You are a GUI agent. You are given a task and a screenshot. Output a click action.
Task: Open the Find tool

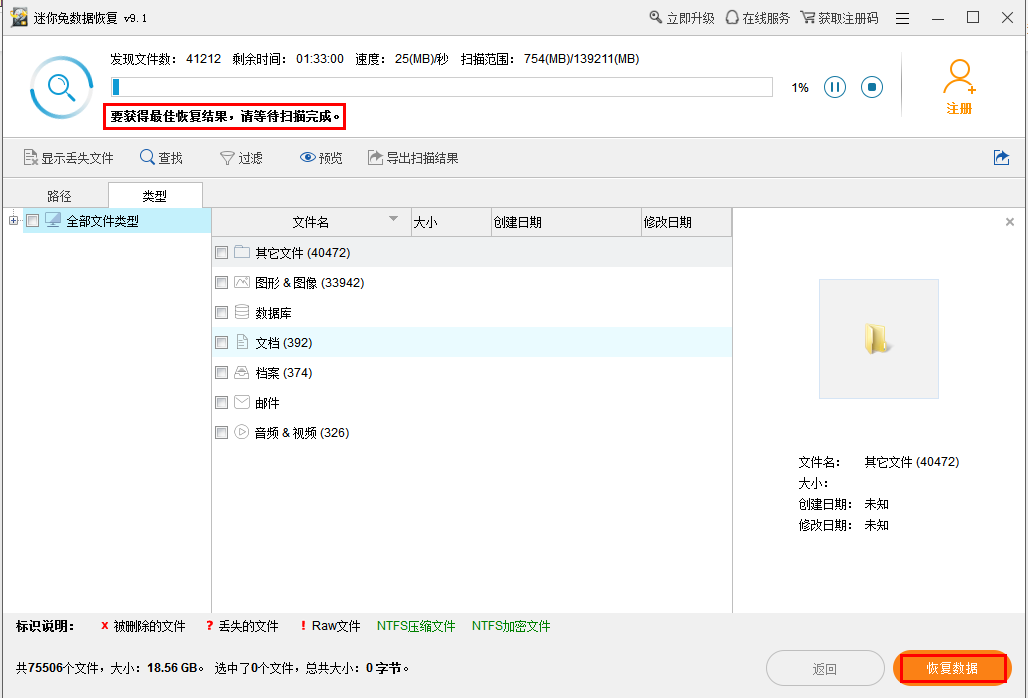pos(161,158)
